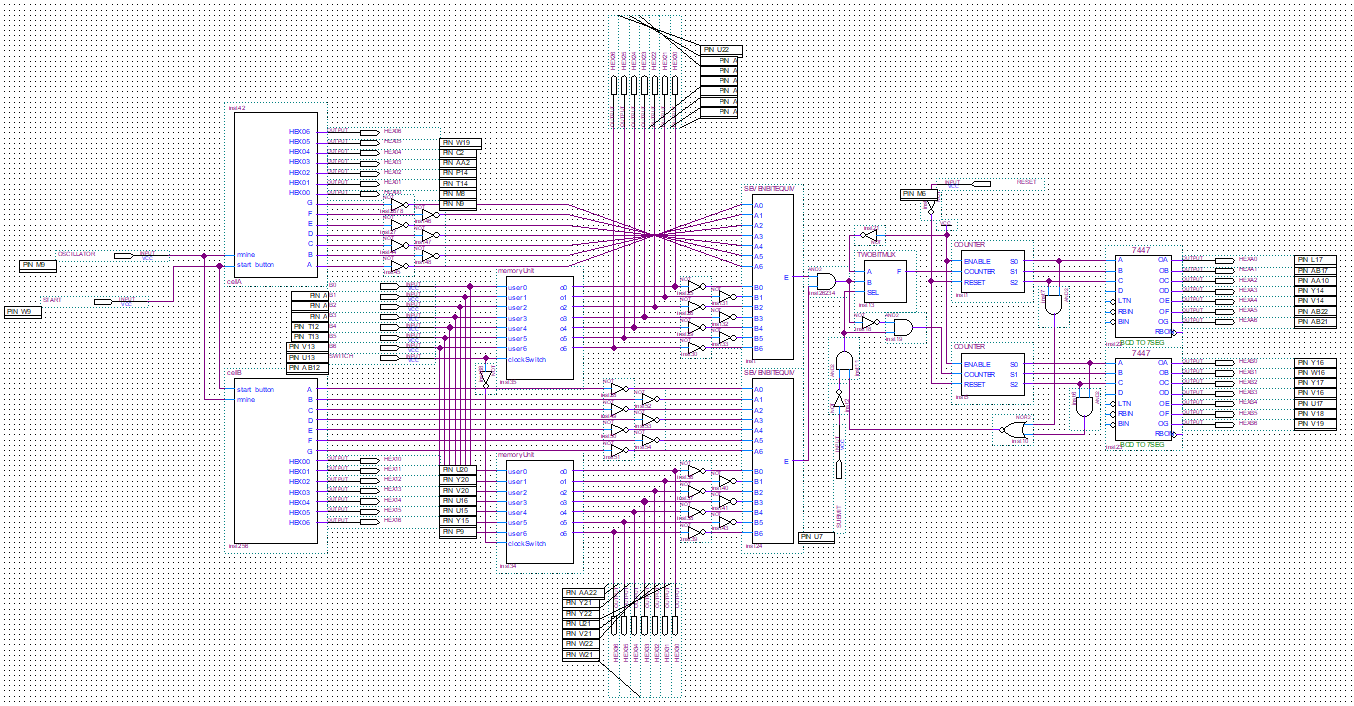The image size is (1354, 706).
Task: Select the NOT gate above TWOBITMUX
Action: 870,235
